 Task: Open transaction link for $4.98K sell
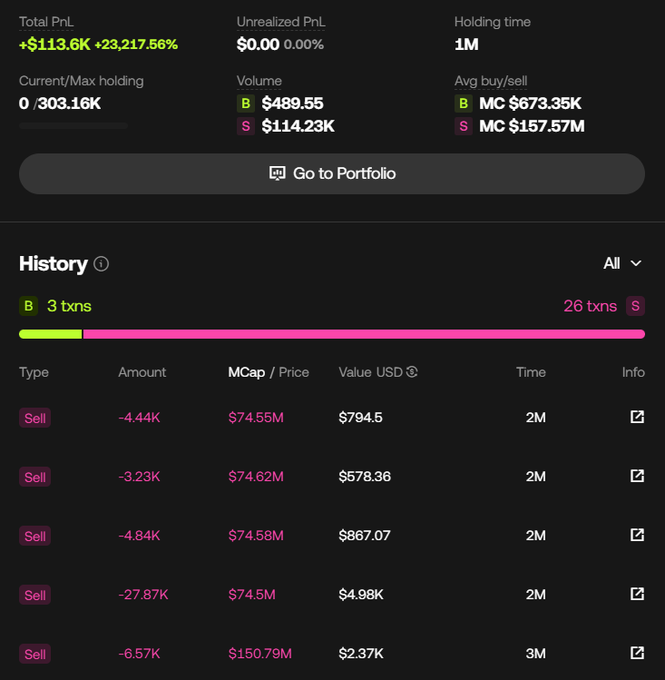(637, 594)
